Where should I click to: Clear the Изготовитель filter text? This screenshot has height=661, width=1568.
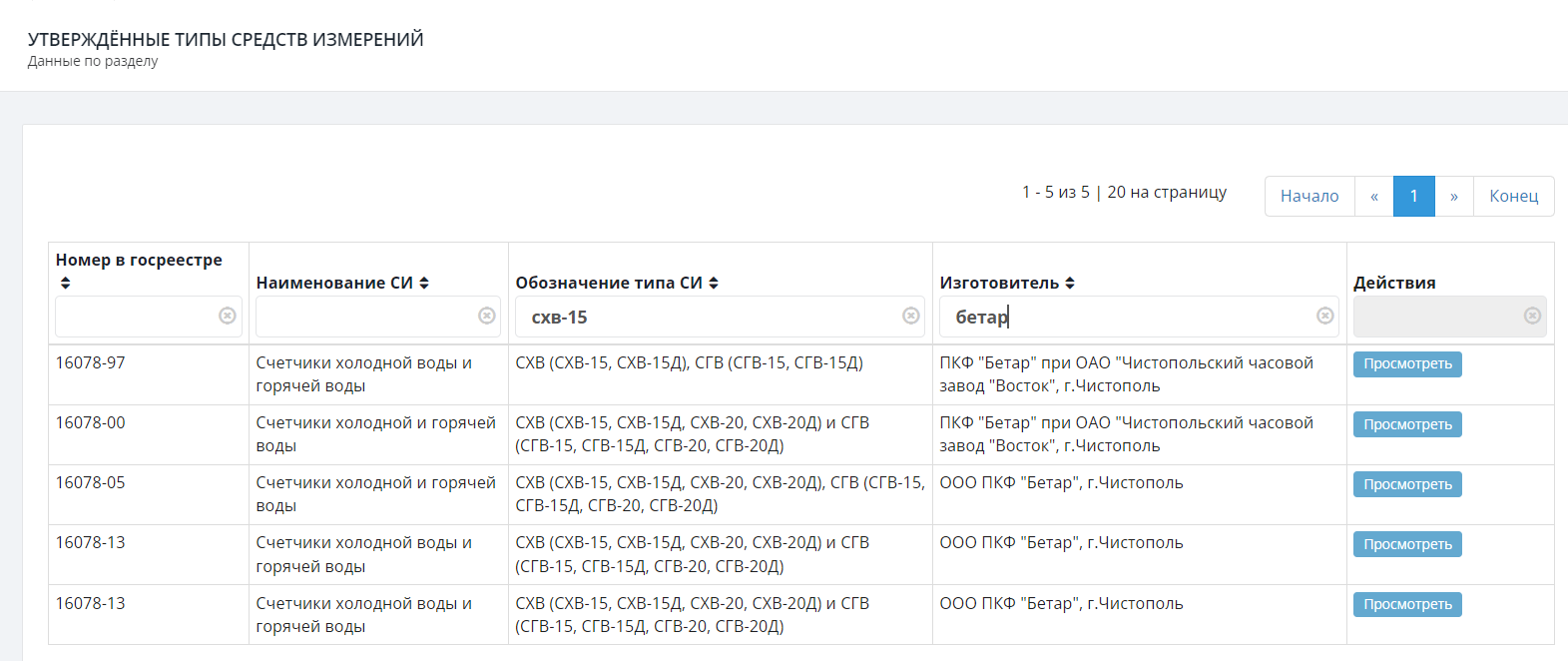pos(1325,316)
